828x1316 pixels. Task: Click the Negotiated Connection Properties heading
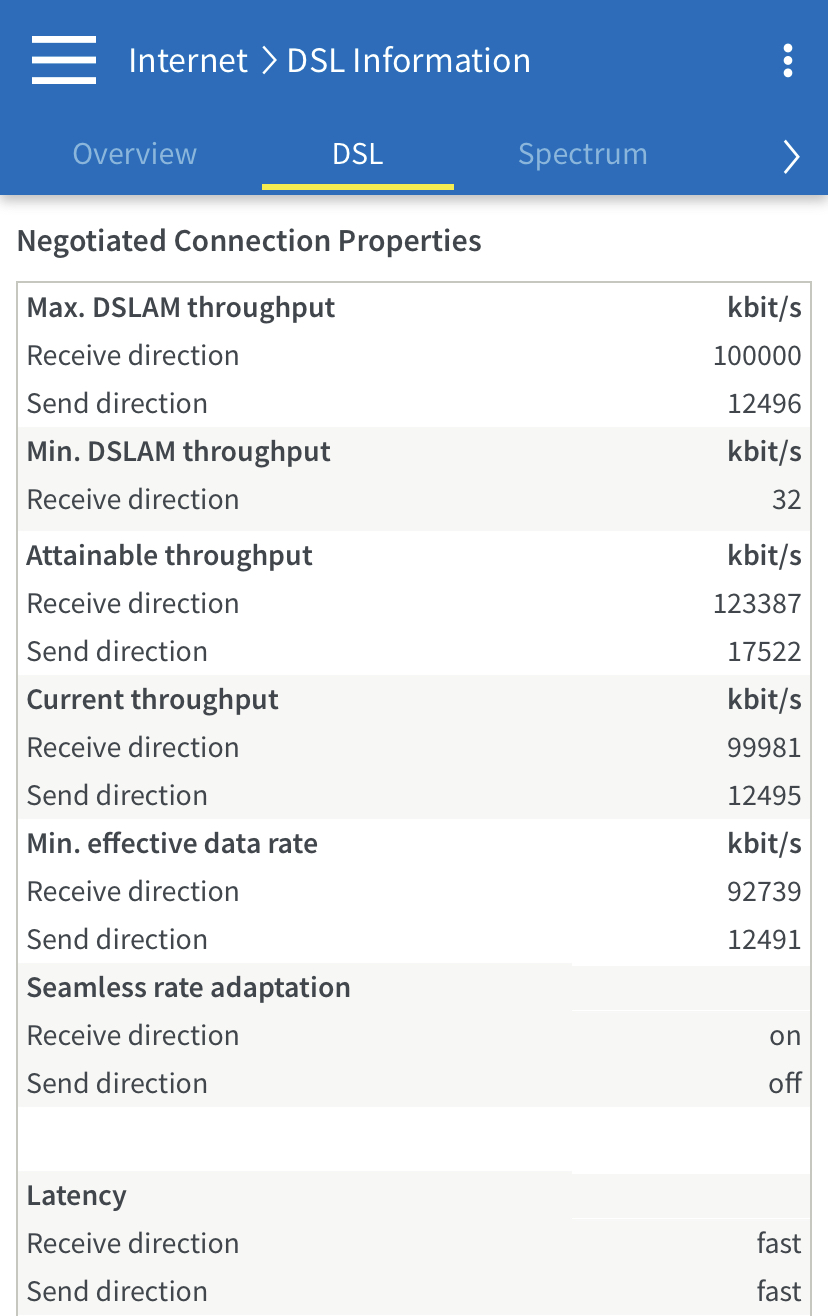point(249,241)
